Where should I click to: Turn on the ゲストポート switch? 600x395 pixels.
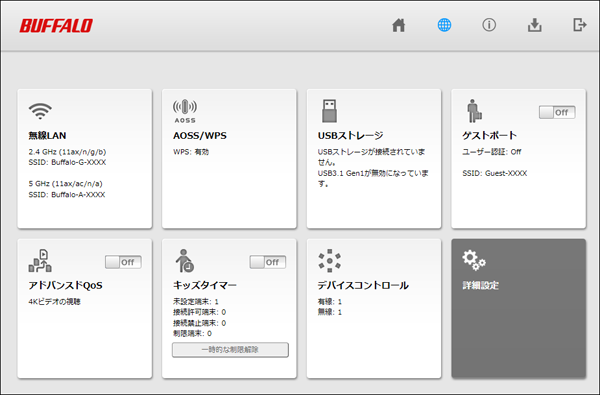pos(557,113)
